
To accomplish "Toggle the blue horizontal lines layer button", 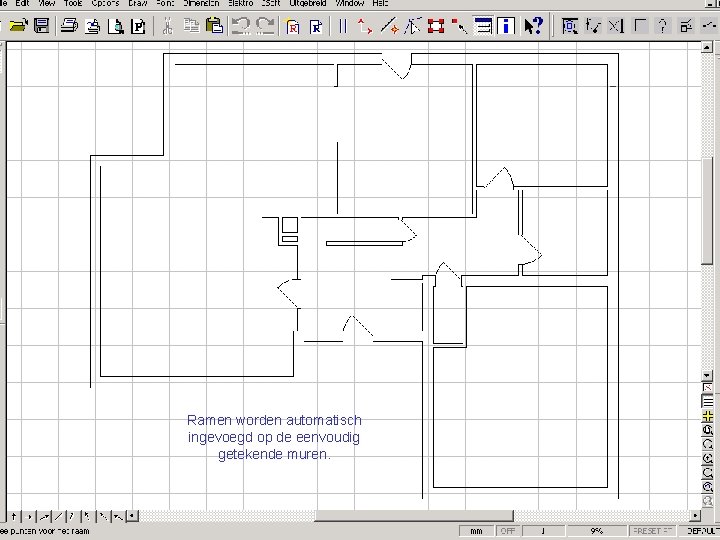I will pyautogui.click(x=483, y=26).
